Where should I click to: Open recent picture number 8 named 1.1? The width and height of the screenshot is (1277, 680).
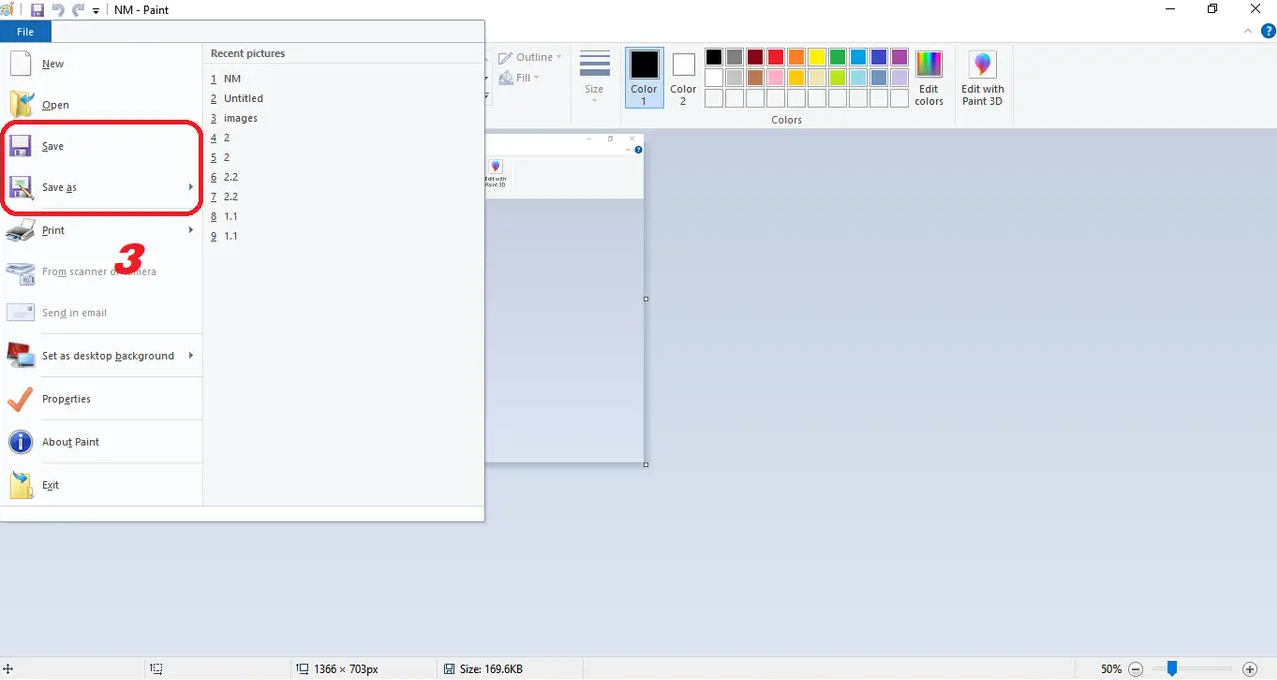tap(343, 216)
